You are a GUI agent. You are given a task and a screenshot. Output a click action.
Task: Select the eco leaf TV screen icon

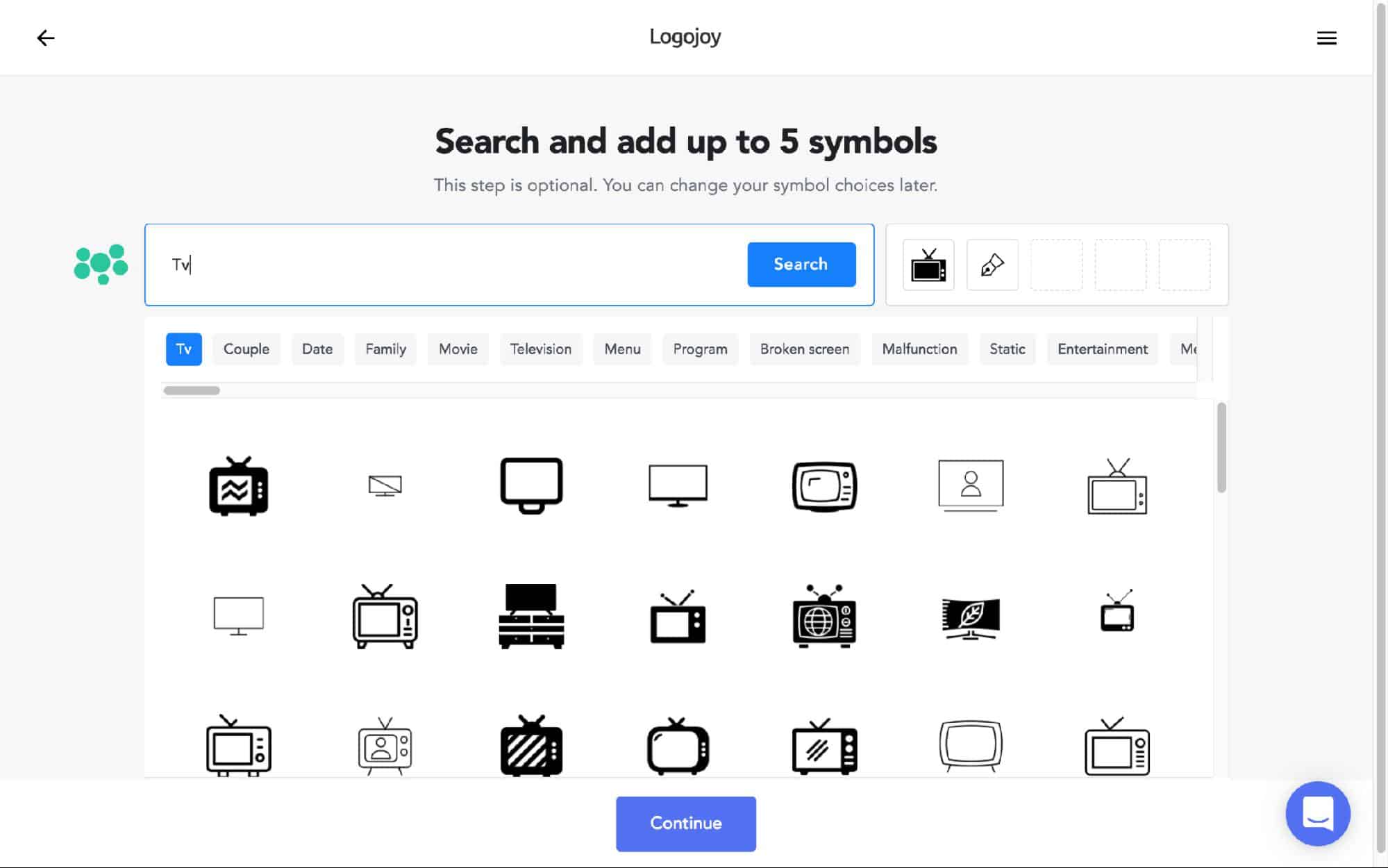970,615
